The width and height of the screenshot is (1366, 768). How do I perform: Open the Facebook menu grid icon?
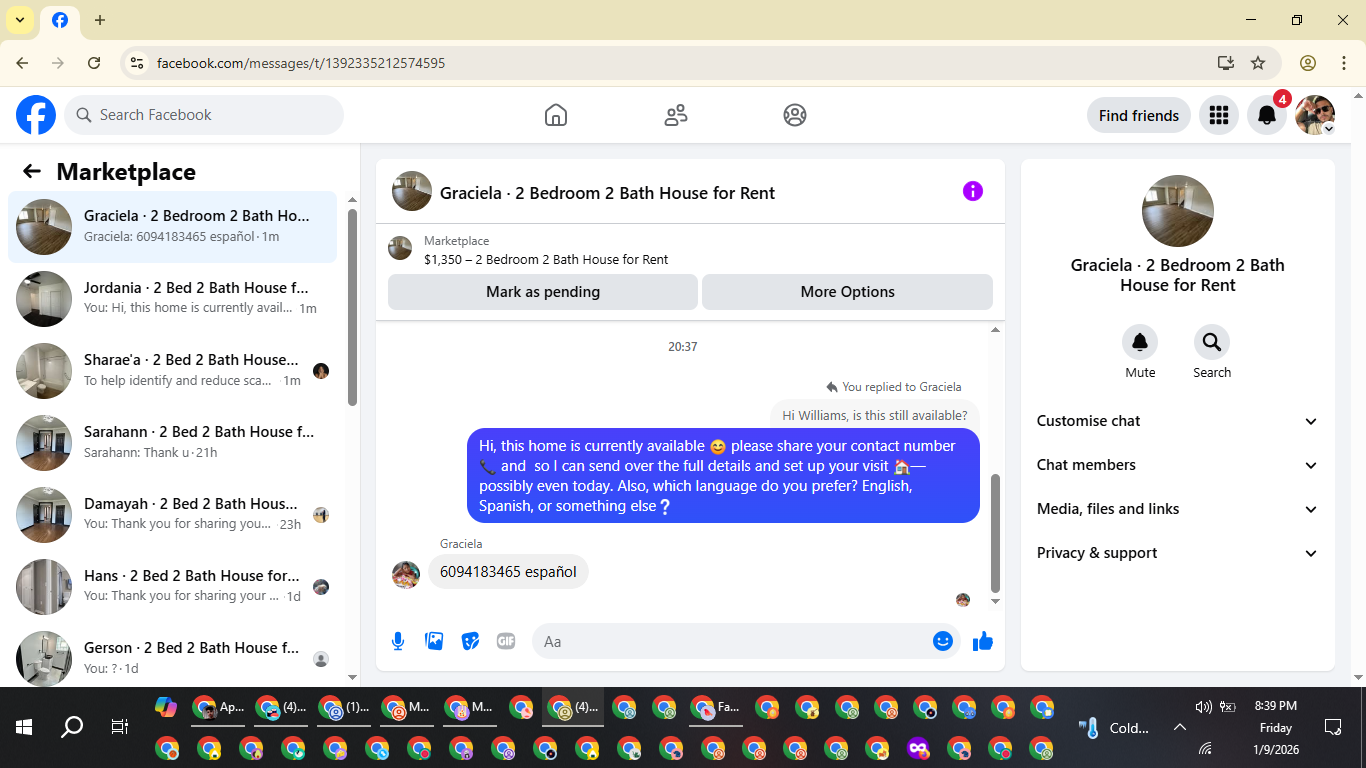(x=1218, y=115)
